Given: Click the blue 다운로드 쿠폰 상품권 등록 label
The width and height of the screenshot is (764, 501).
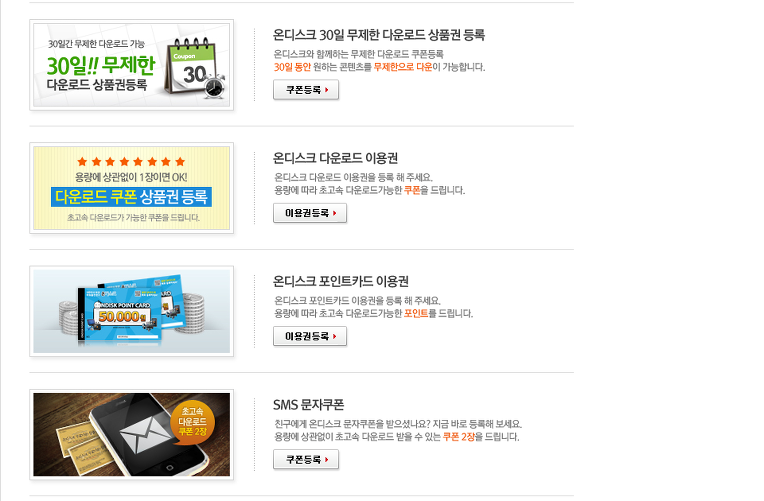Looking at the screenshot, I should tap(131, 197).
